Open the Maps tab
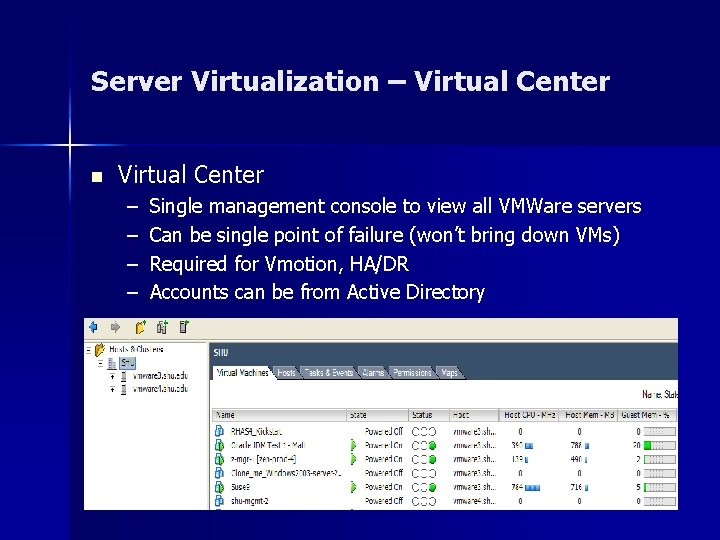This screenshot has height=540, width=720. [x=449, y=372]
